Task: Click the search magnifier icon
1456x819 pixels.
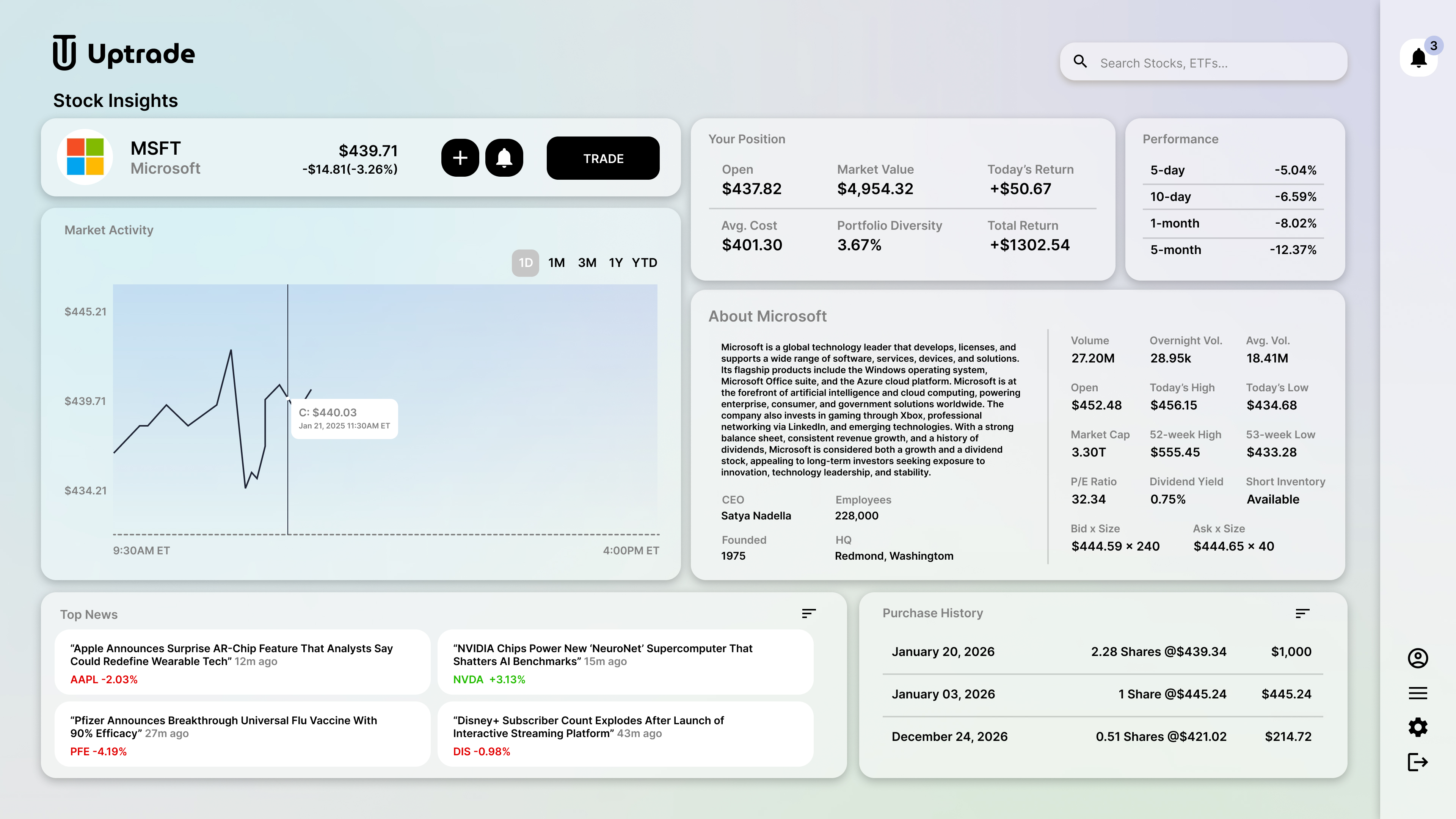Action: point(1080,61)
